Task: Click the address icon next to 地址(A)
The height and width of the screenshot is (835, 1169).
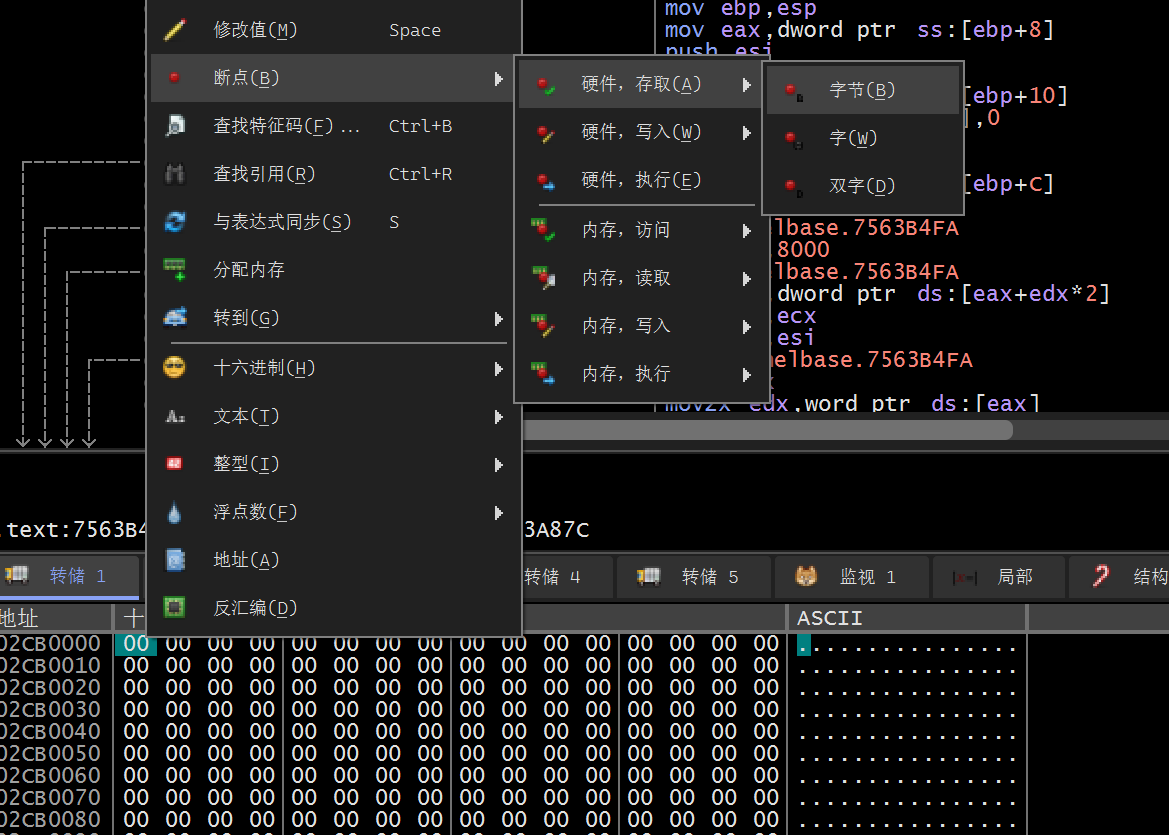Action: [x=174, y=560]
